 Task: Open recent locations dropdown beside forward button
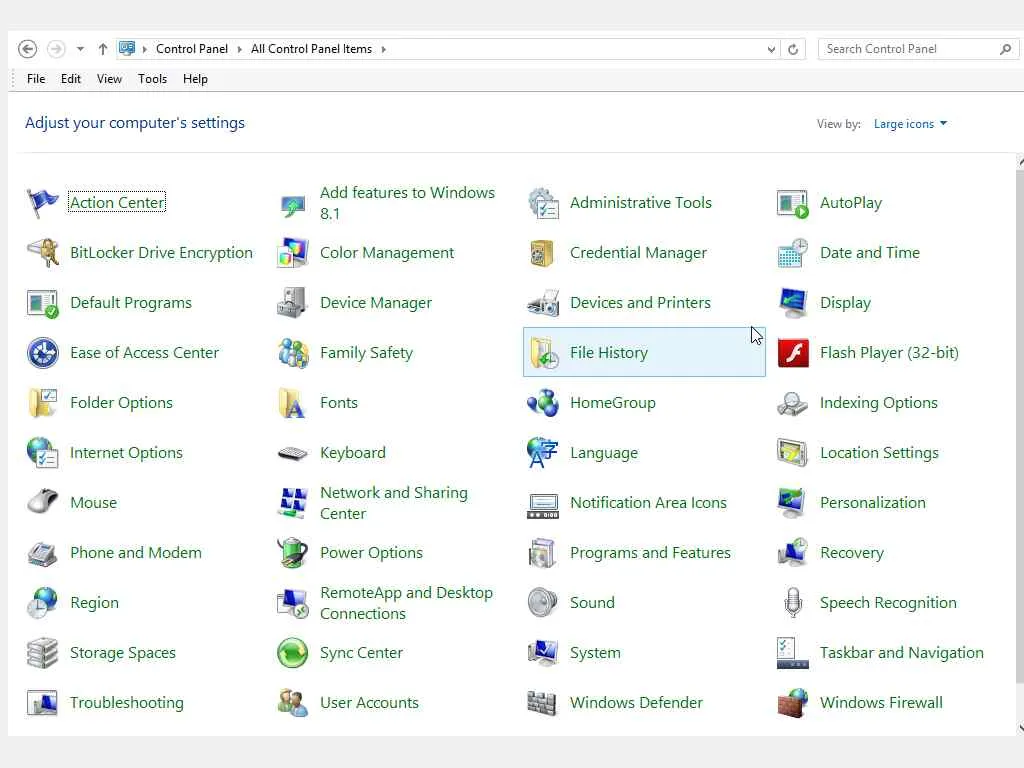coord(80,49)
